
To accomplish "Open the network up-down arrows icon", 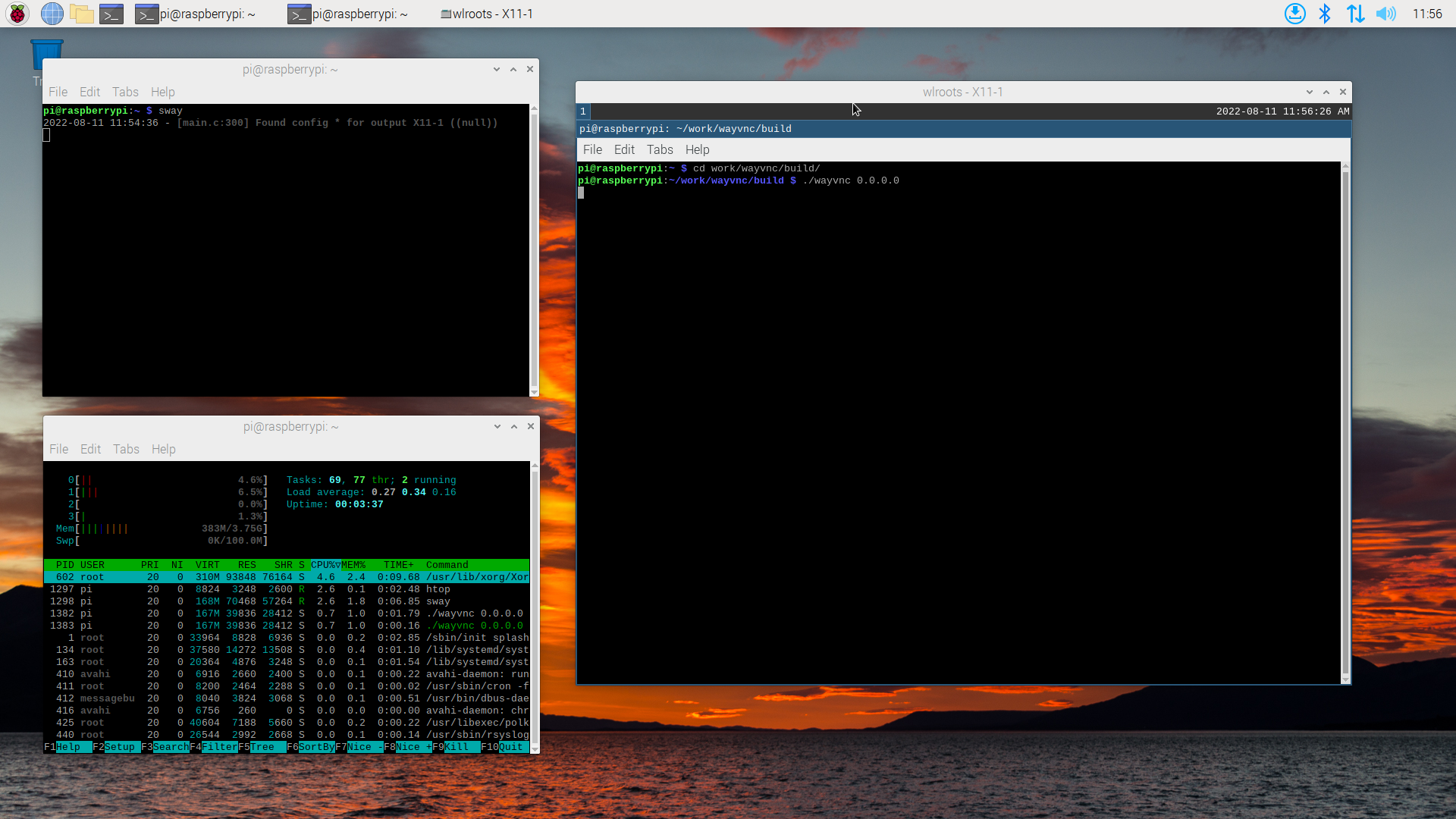I will (1355, 14).
